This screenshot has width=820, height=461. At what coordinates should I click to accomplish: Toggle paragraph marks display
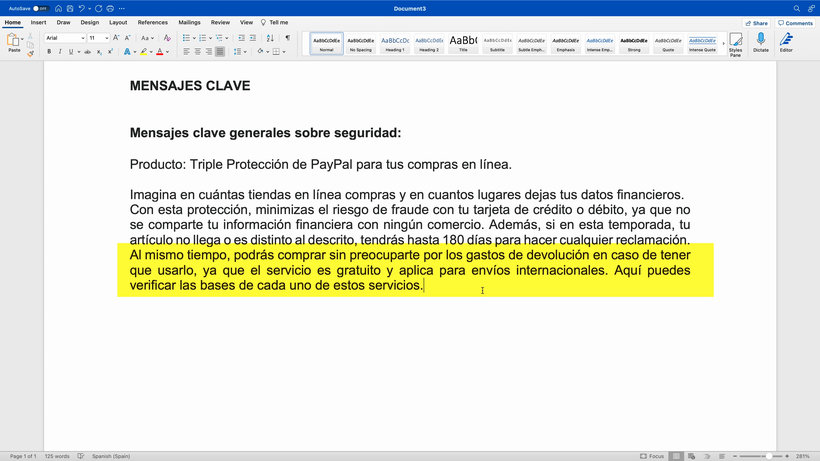pyautogui.click(x=288, y=38)
